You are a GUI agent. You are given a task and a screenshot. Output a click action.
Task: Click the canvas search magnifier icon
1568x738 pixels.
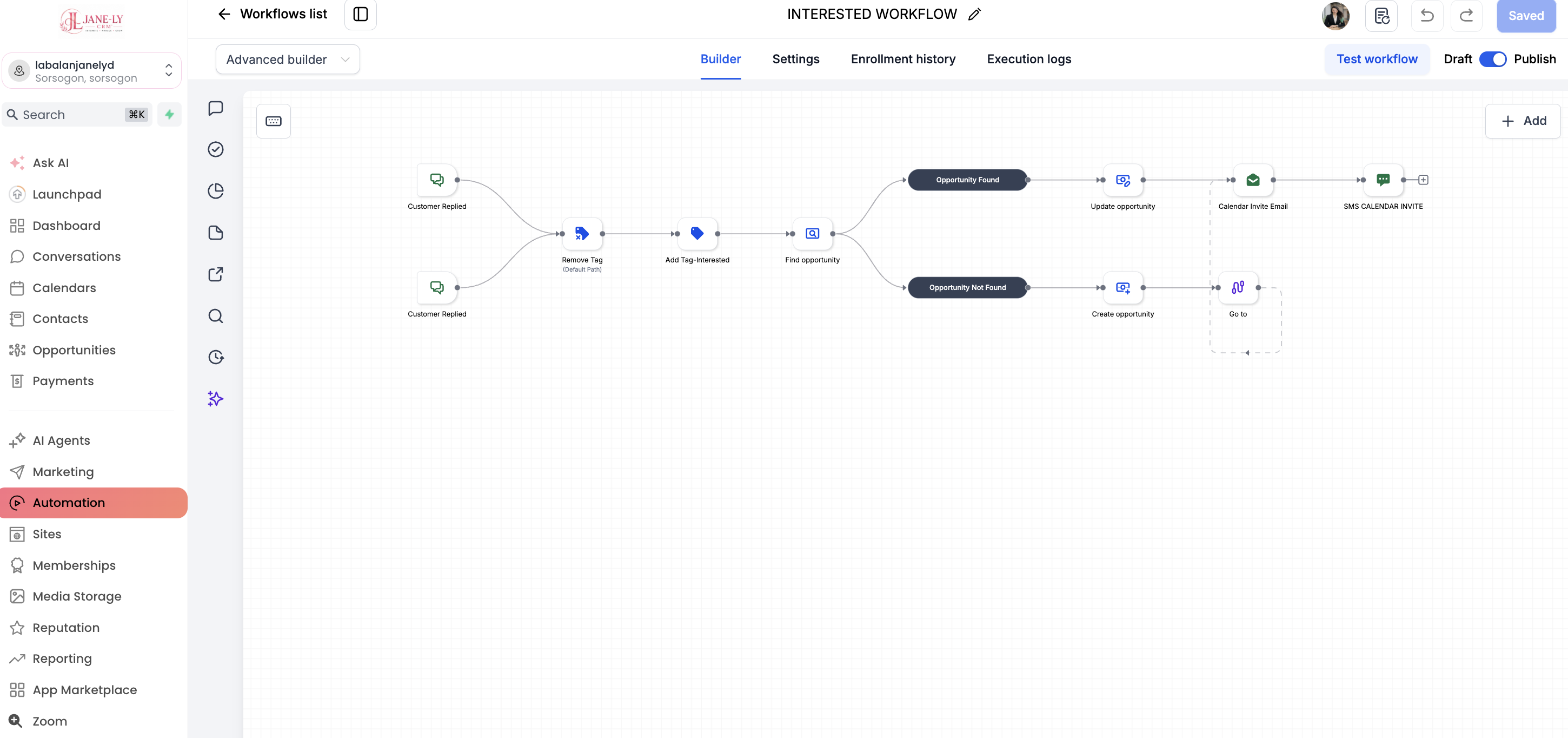point(216,316)
